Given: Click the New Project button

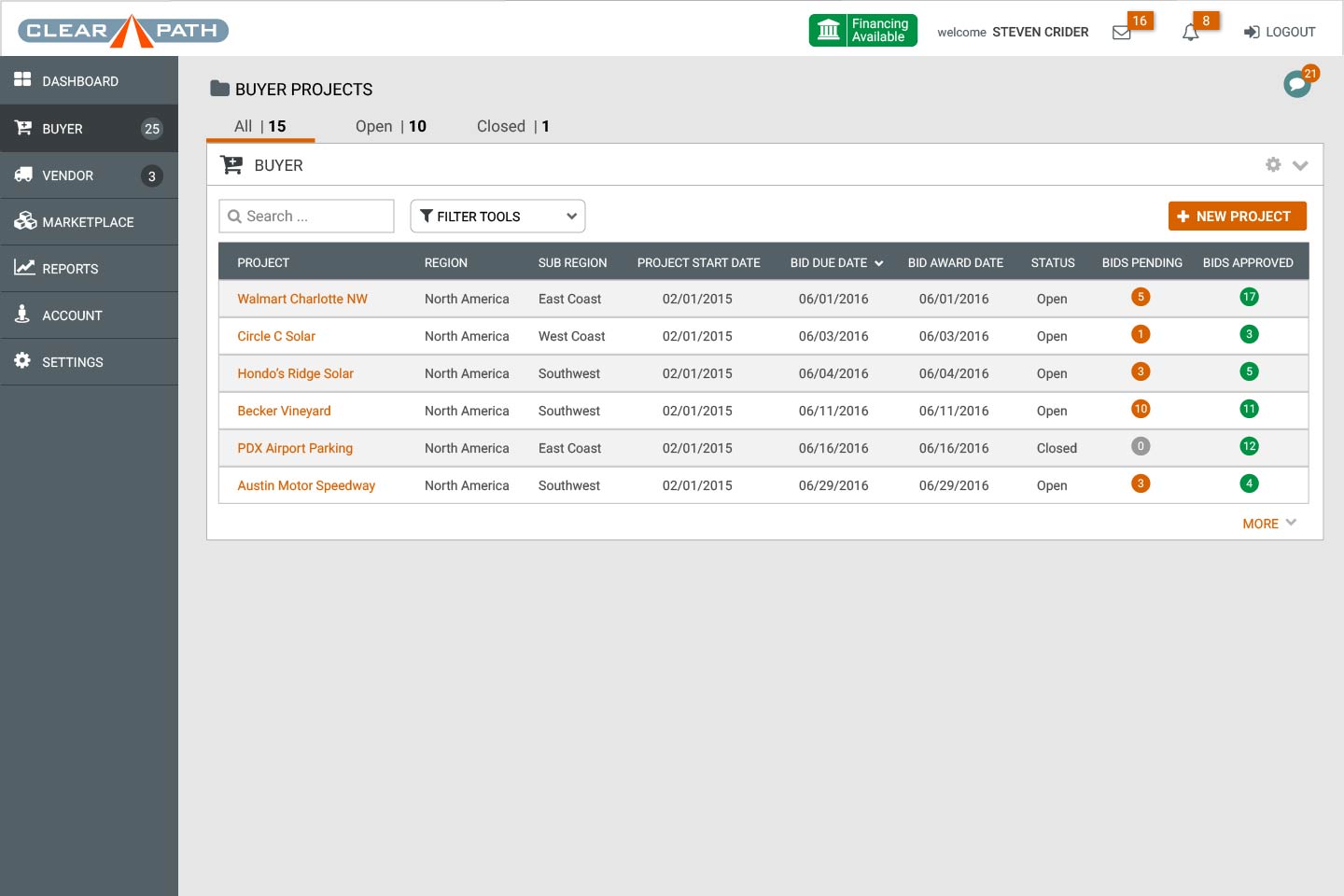Looking at the screenshot, I should [1237, 217].
